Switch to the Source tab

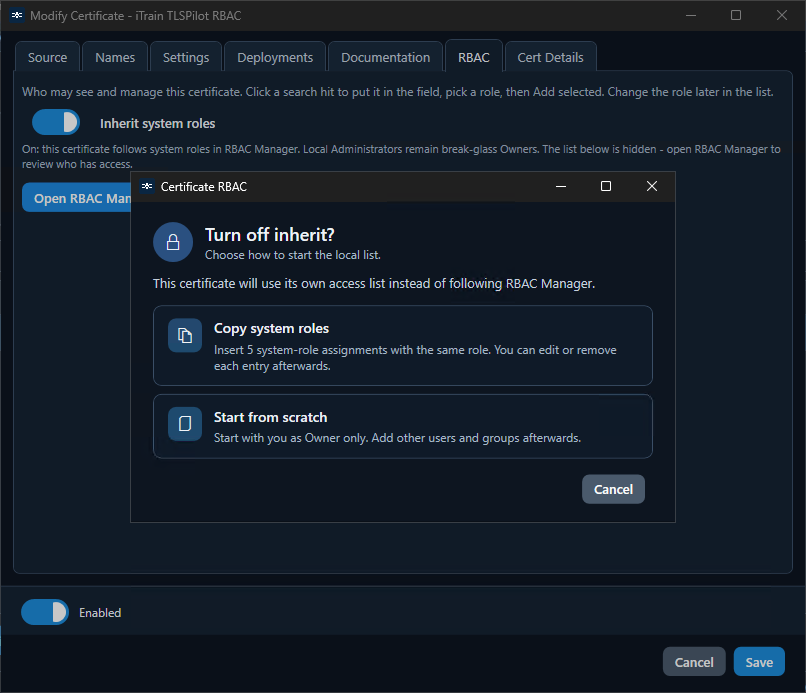tap(47, 57)
